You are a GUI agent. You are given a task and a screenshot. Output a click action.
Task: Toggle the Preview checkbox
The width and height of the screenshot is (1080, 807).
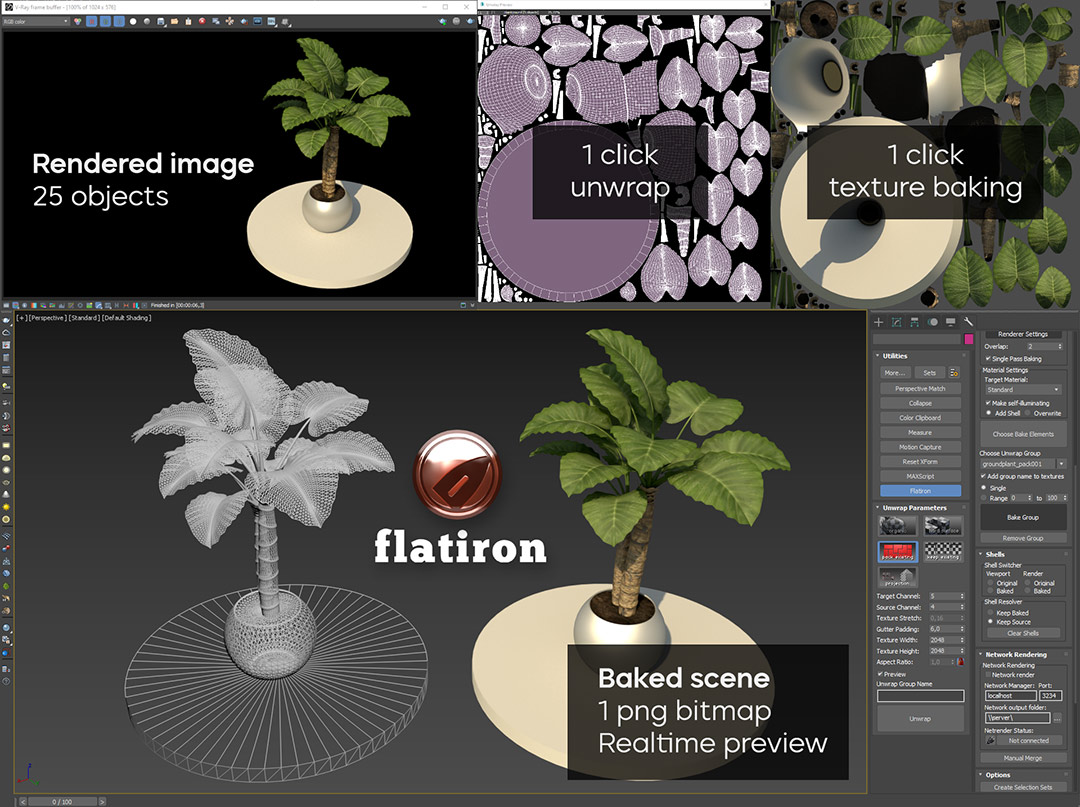tap(880, 674)
